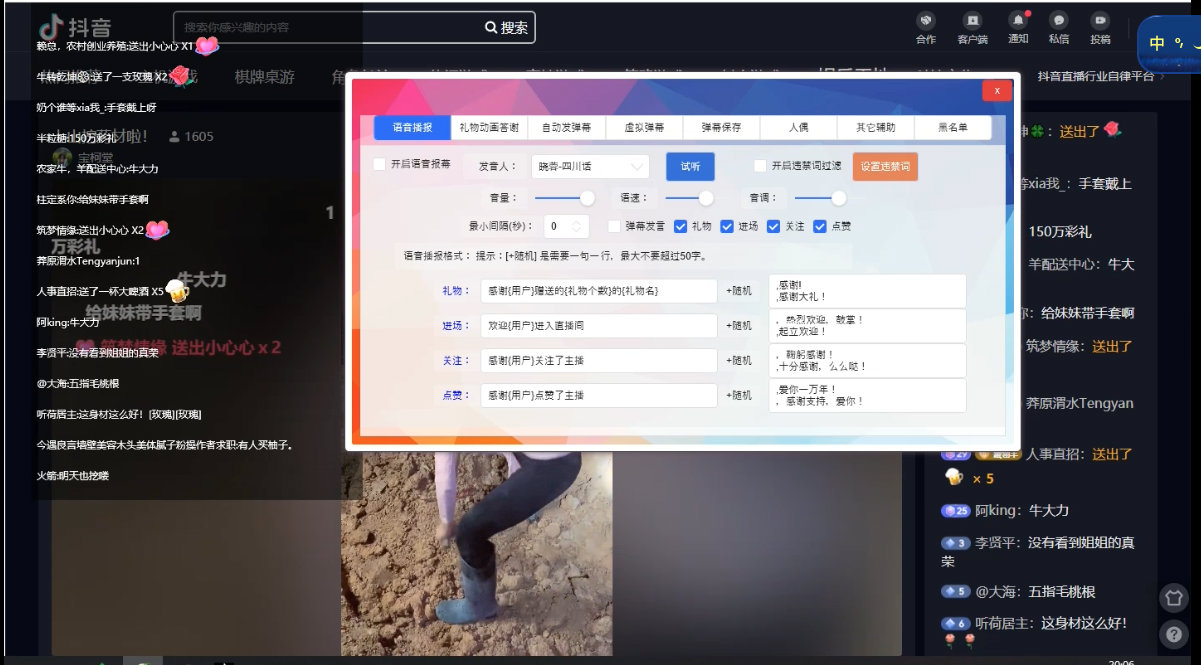Switch to the 礼物动画答谢 tab
This screenshot has width=1201, height=665.
(489, 128)
